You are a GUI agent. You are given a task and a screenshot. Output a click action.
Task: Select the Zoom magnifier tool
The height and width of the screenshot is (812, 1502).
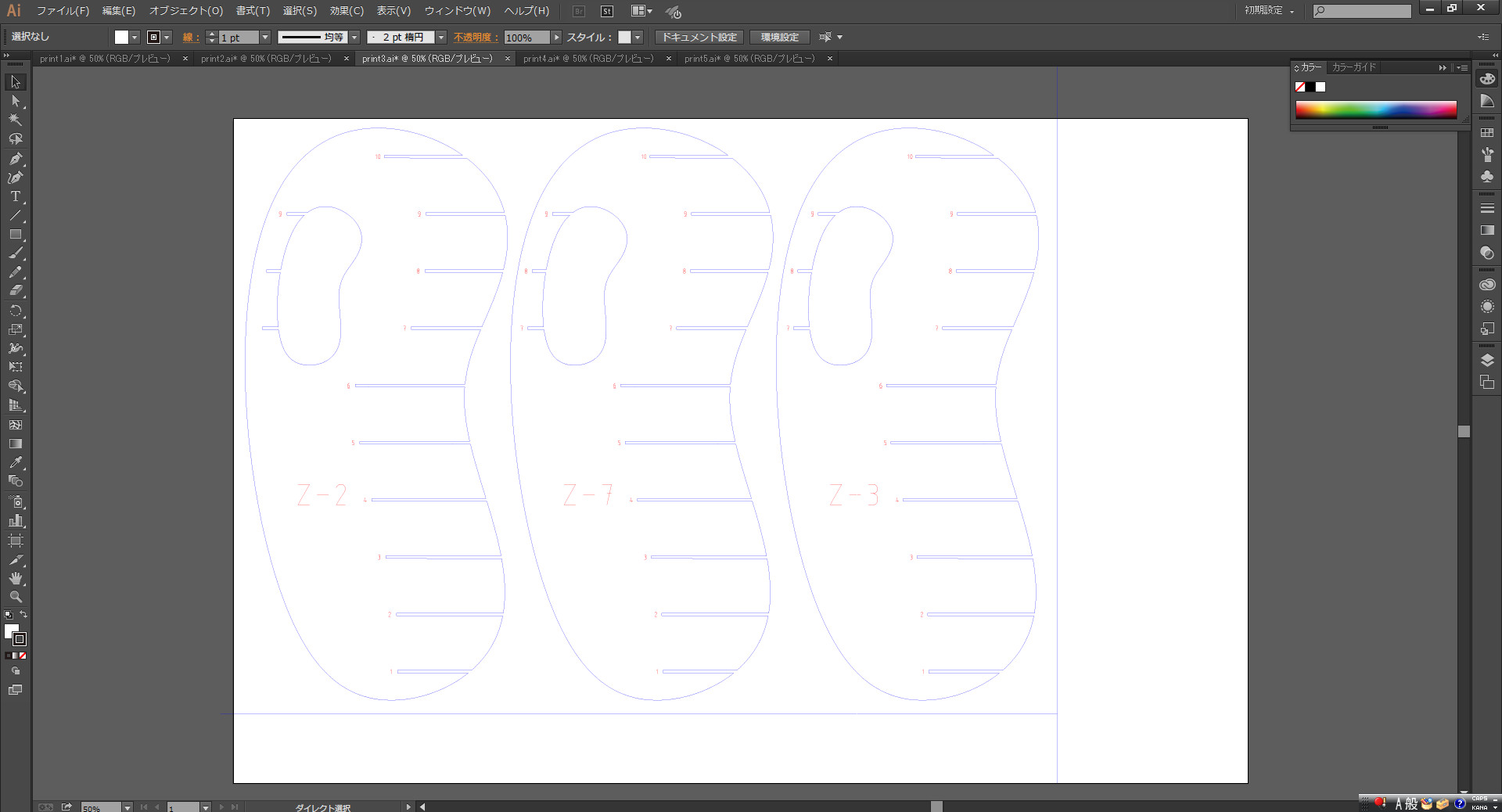point(16,596)
